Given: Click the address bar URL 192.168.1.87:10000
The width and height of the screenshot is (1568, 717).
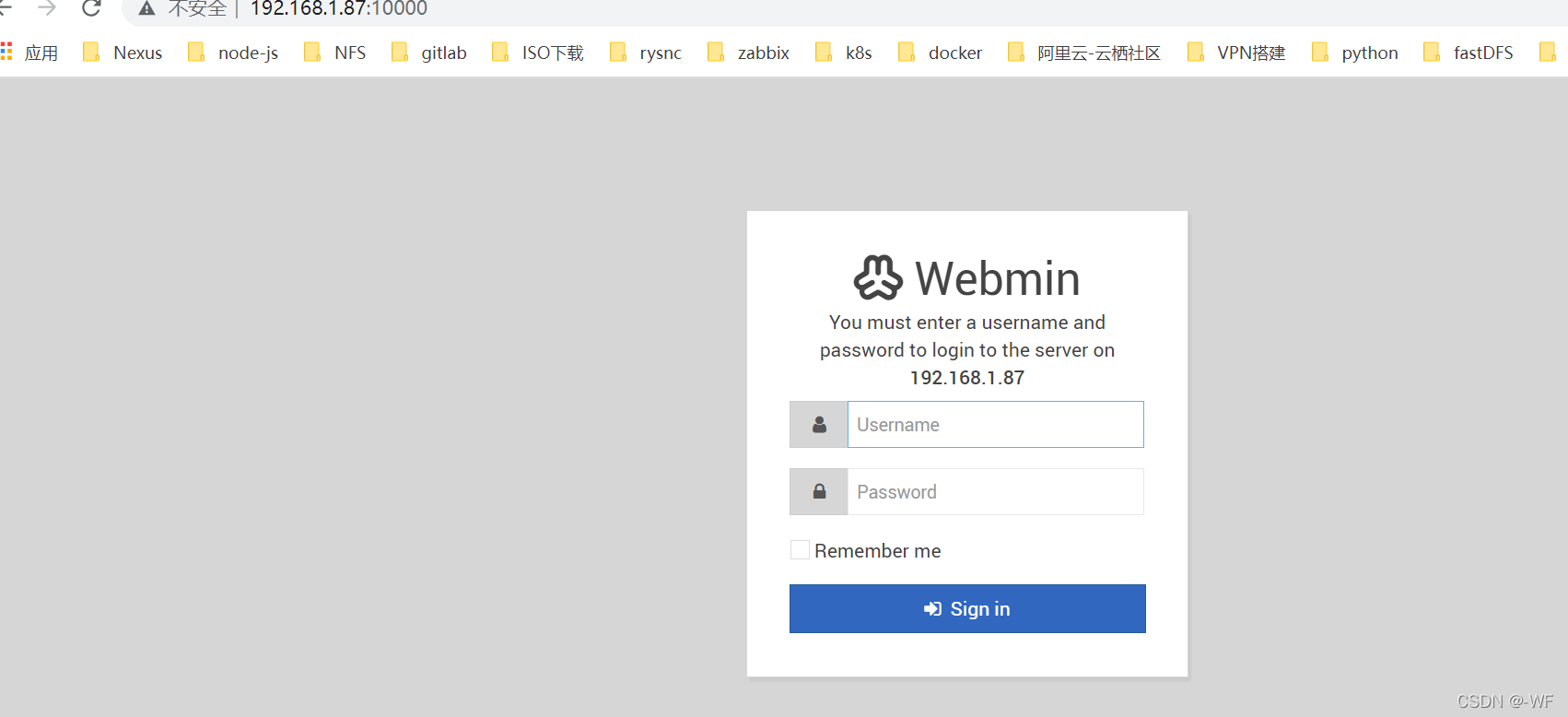Looking at the screenshot, I should click(339, 9).
